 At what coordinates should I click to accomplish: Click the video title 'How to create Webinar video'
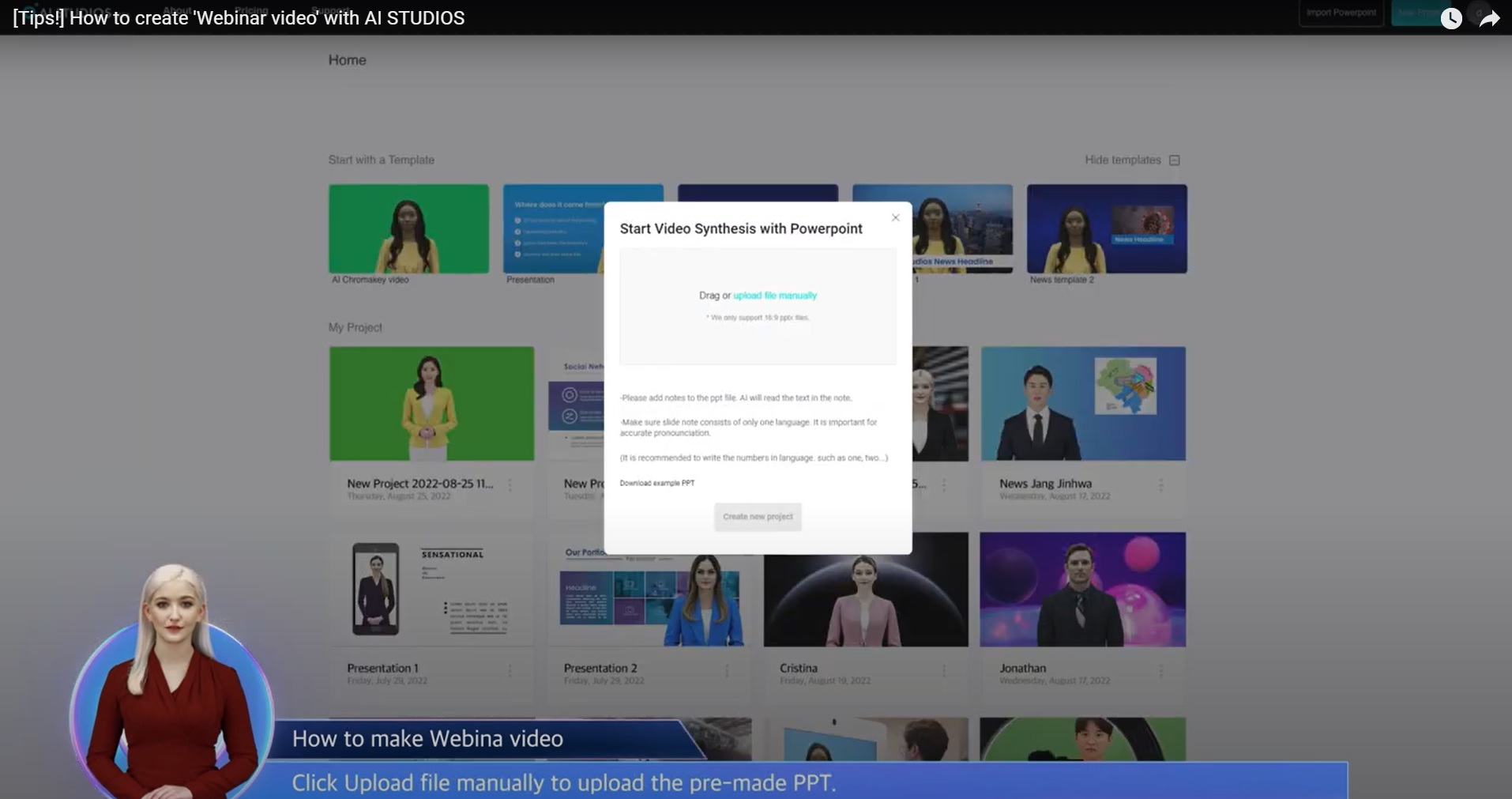[x=239, y=18]
